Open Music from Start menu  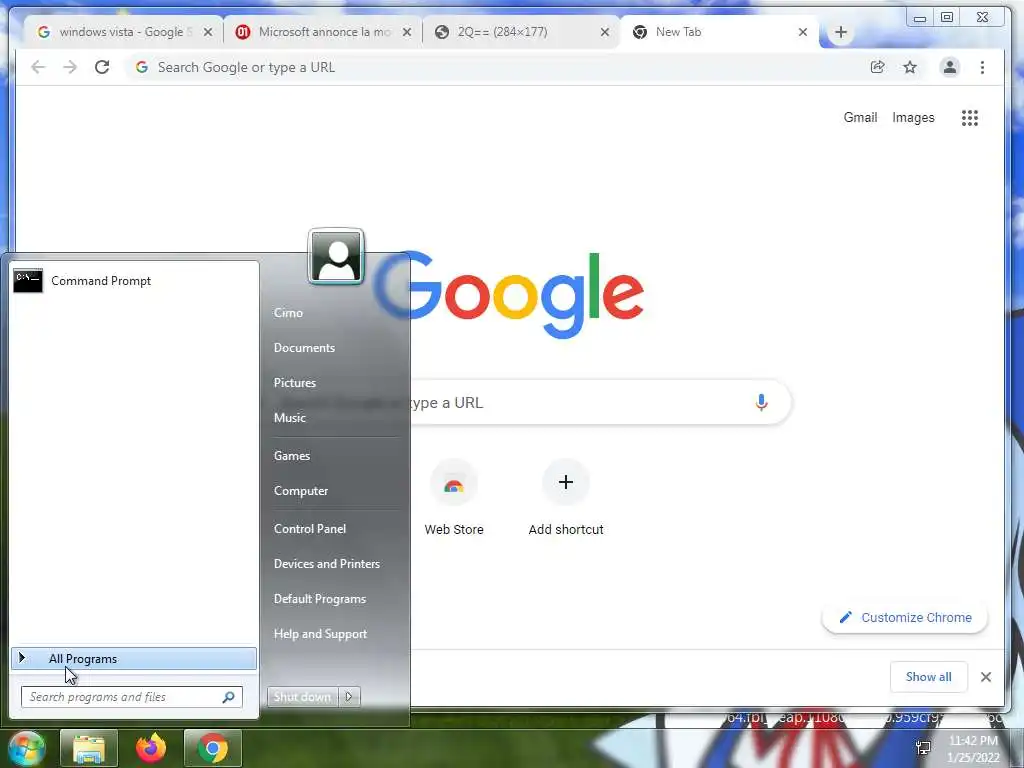pos(289,418)
